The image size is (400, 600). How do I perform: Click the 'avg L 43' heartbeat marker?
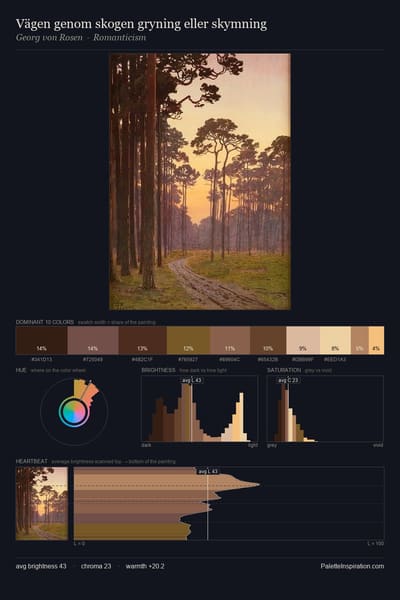coord(208,471)
